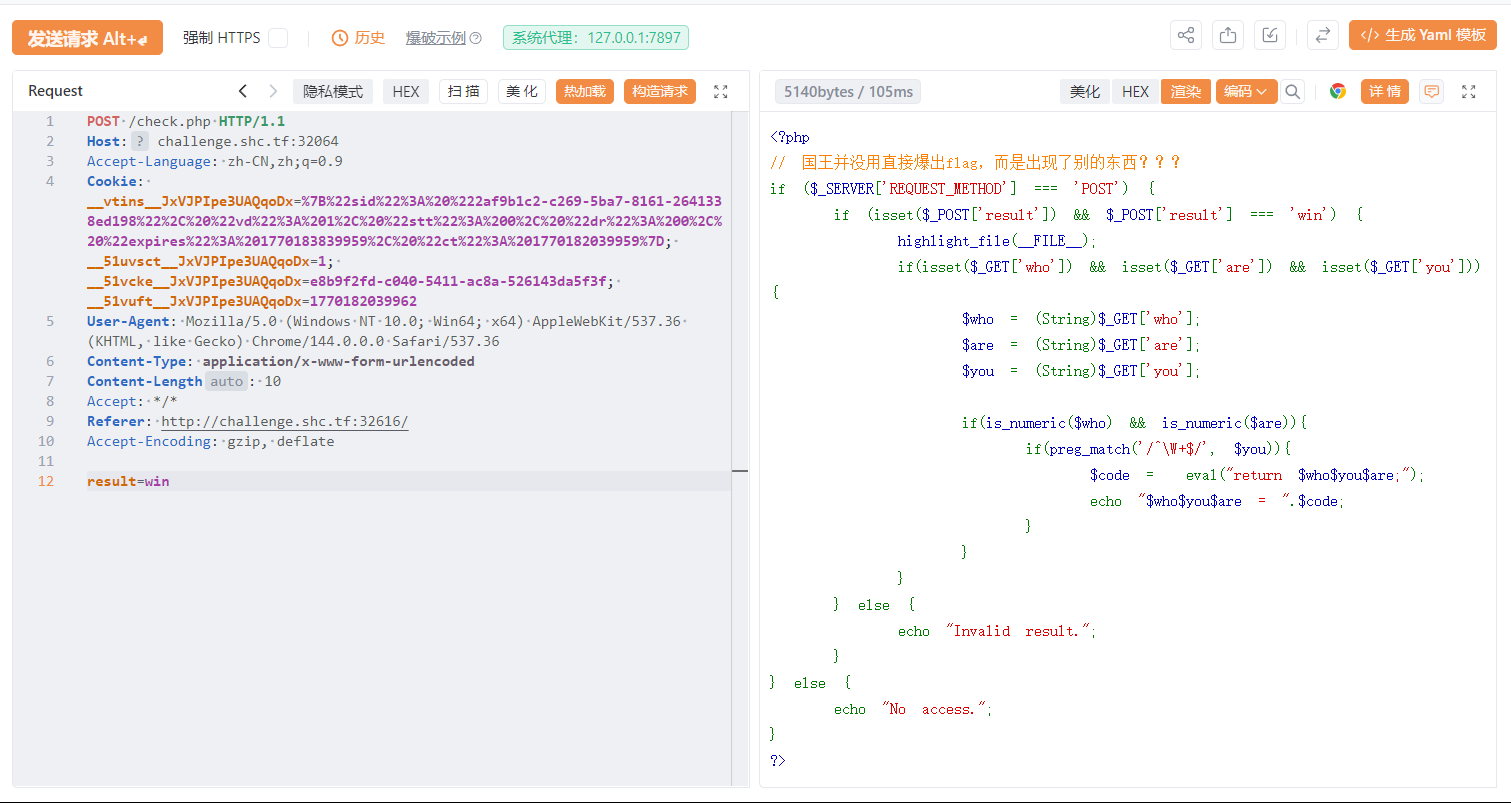
Task: Toggle 隐私模式 in Request panel
Action: click(333, 92)
